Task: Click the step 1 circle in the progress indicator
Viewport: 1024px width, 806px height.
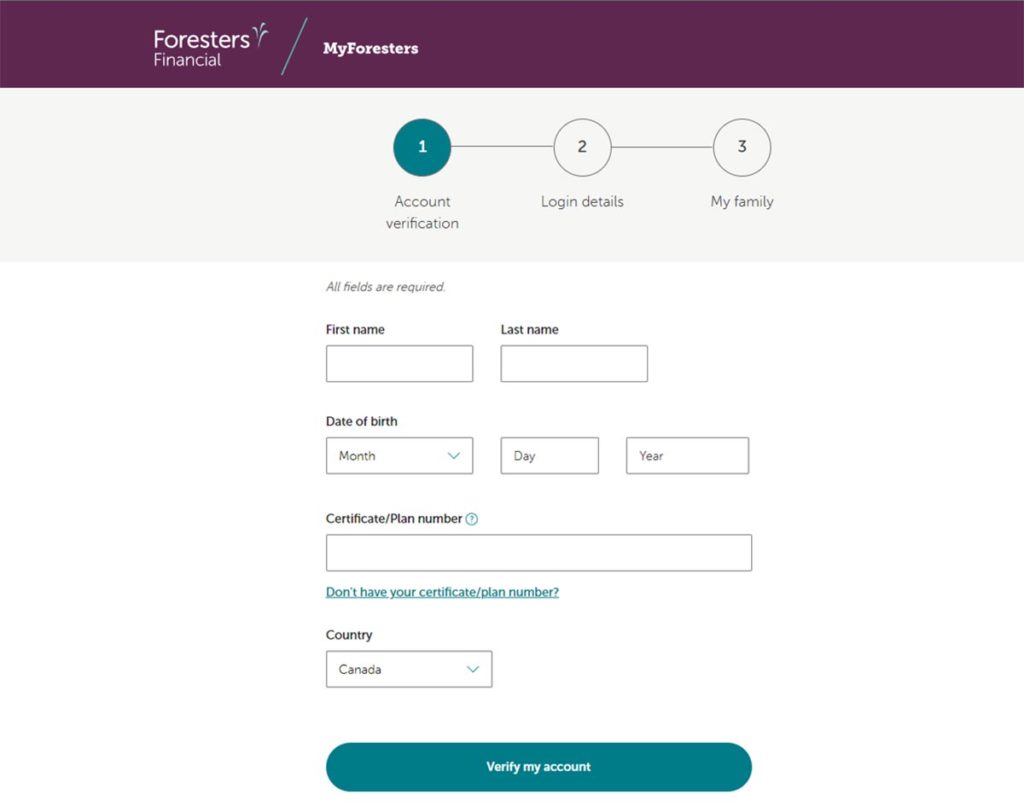Action: (x=422, y=147)
